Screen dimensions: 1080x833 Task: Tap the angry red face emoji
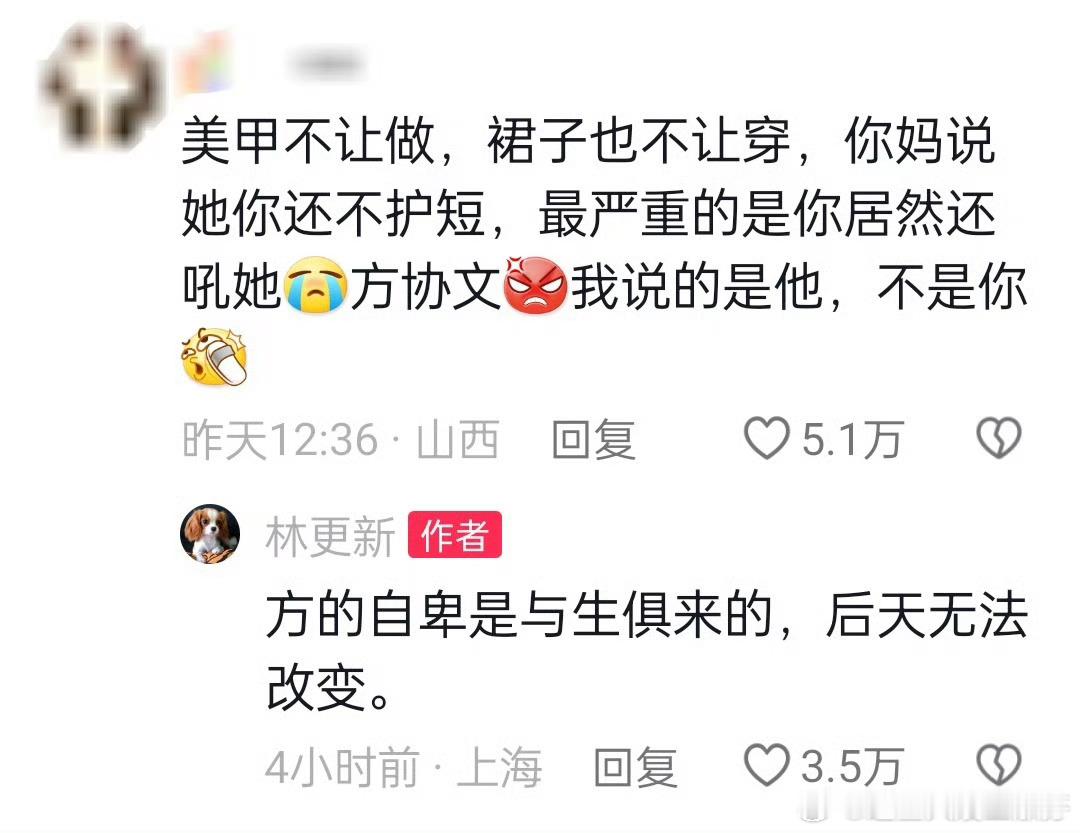(535, 285)
